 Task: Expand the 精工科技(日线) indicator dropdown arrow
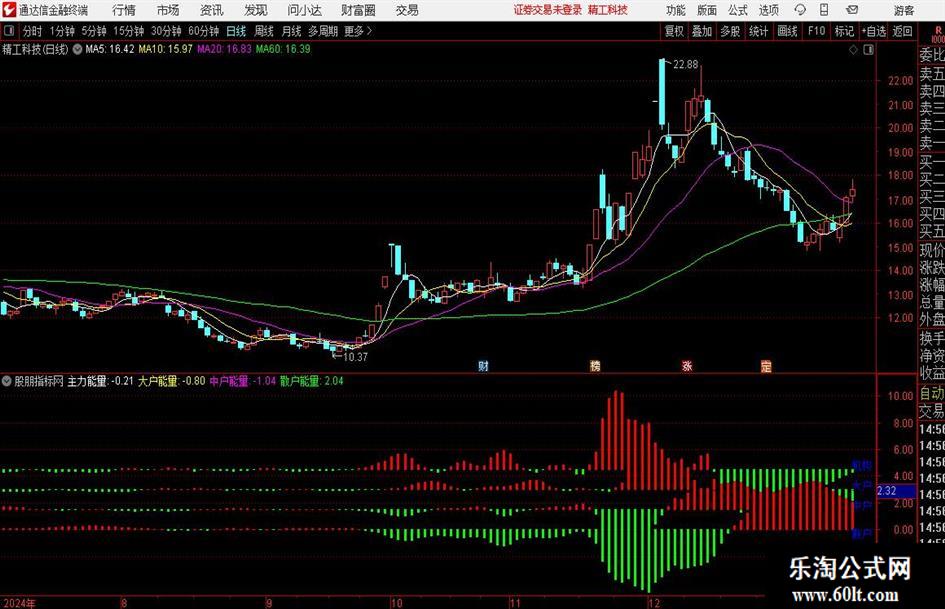[77, 49]
